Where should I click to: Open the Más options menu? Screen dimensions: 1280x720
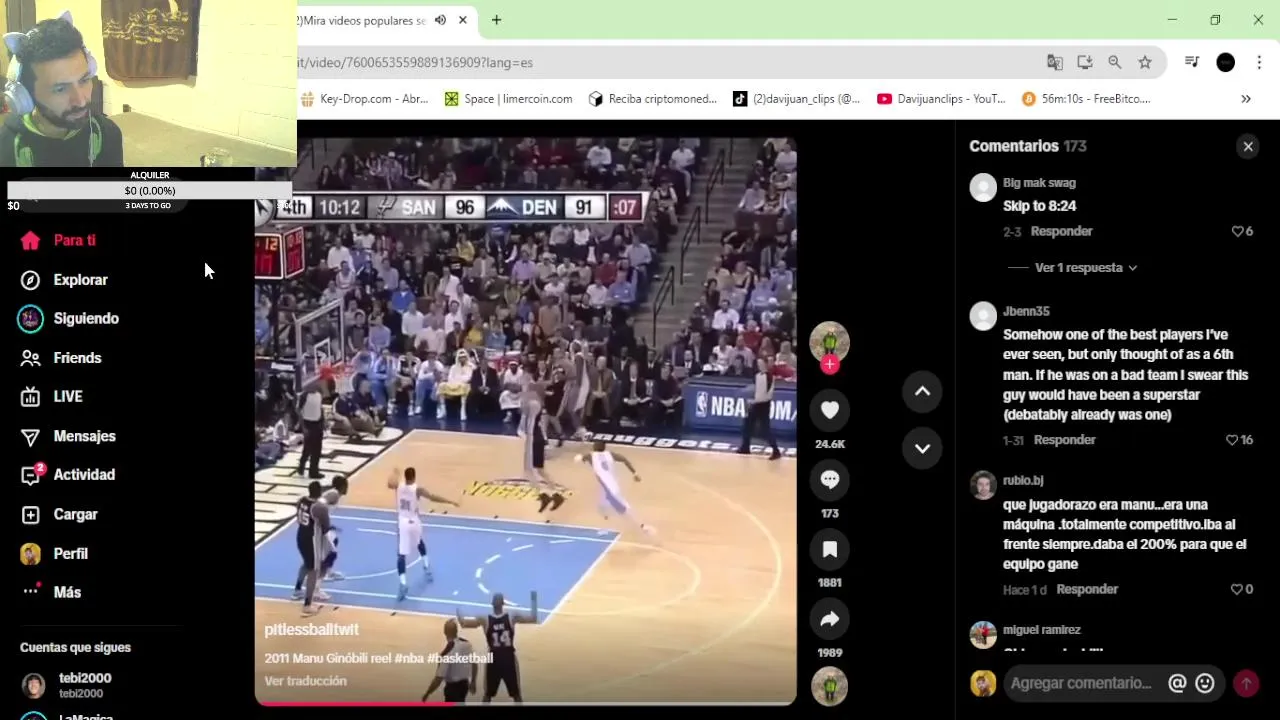pos(51,592)
